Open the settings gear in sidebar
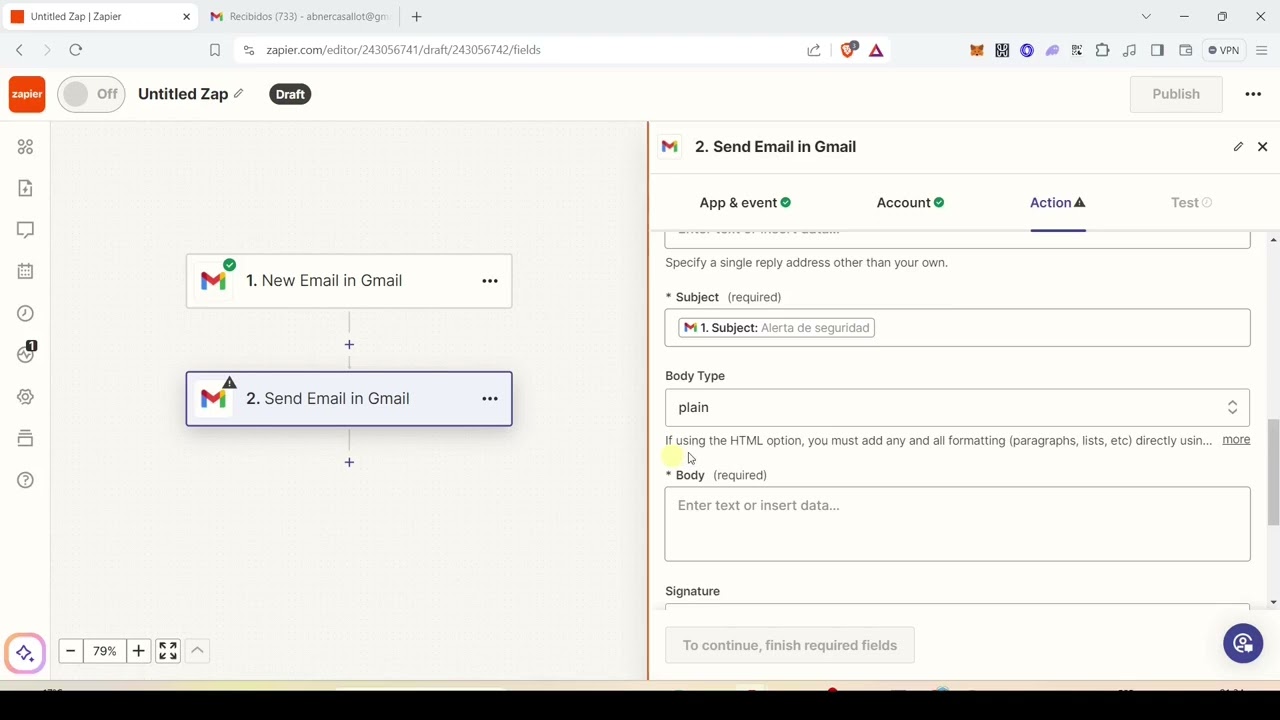 pos(26,397)
